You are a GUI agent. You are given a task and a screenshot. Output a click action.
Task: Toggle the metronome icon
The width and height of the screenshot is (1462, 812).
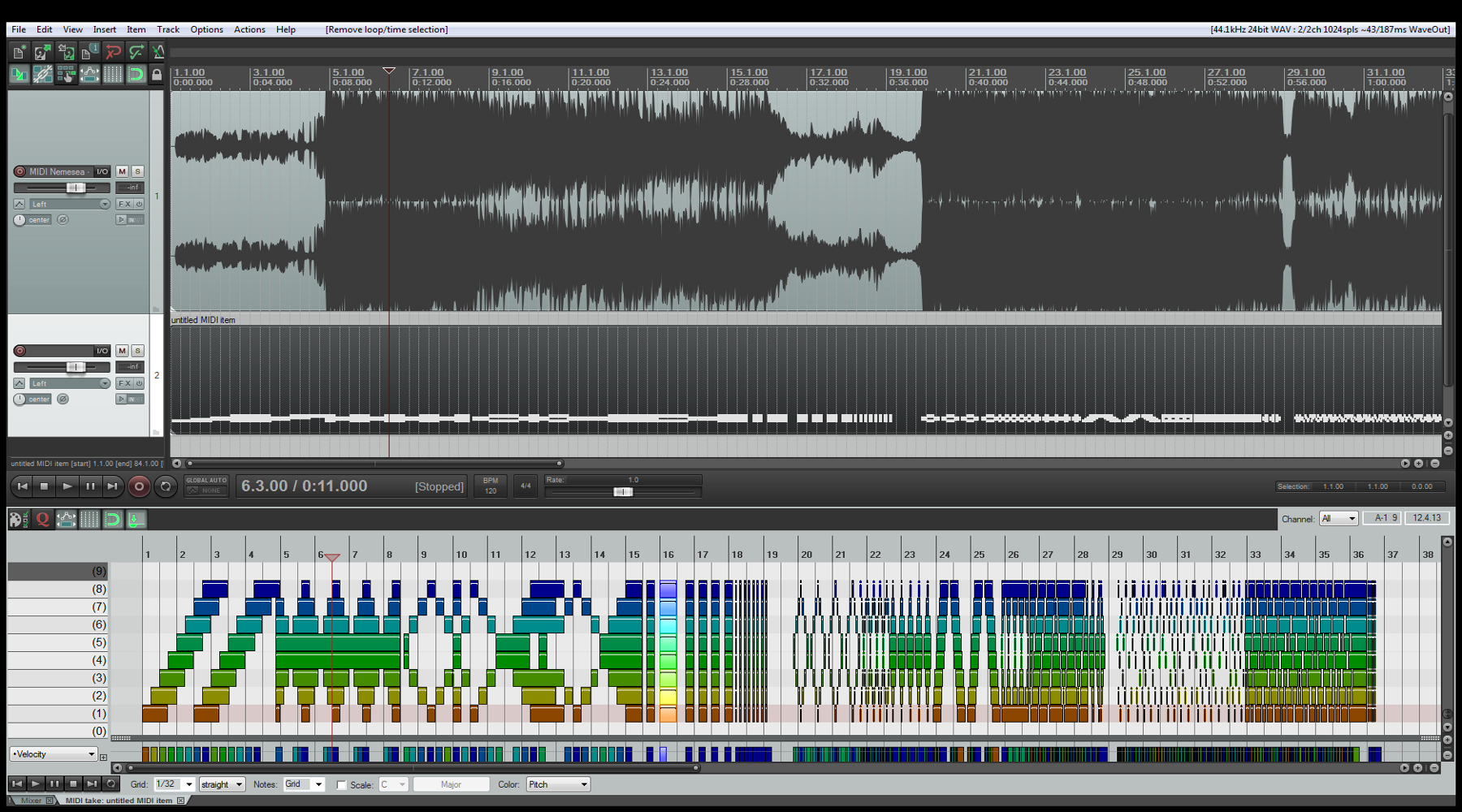(x=158, y=52)
